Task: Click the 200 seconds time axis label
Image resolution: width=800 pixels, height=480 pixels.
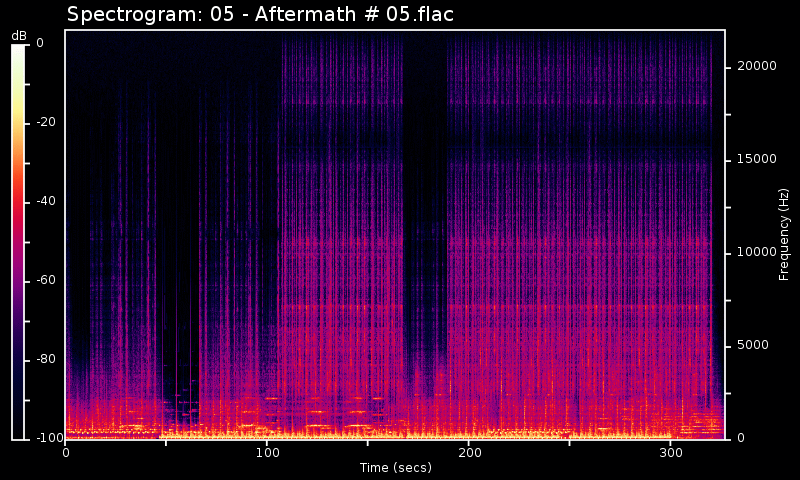Action: [469, 453]
